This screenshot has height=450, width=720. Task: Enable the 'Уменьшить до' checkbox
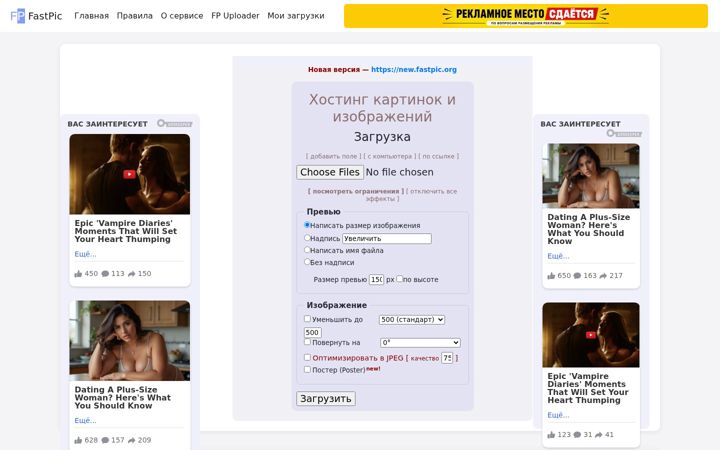(307, 319)
